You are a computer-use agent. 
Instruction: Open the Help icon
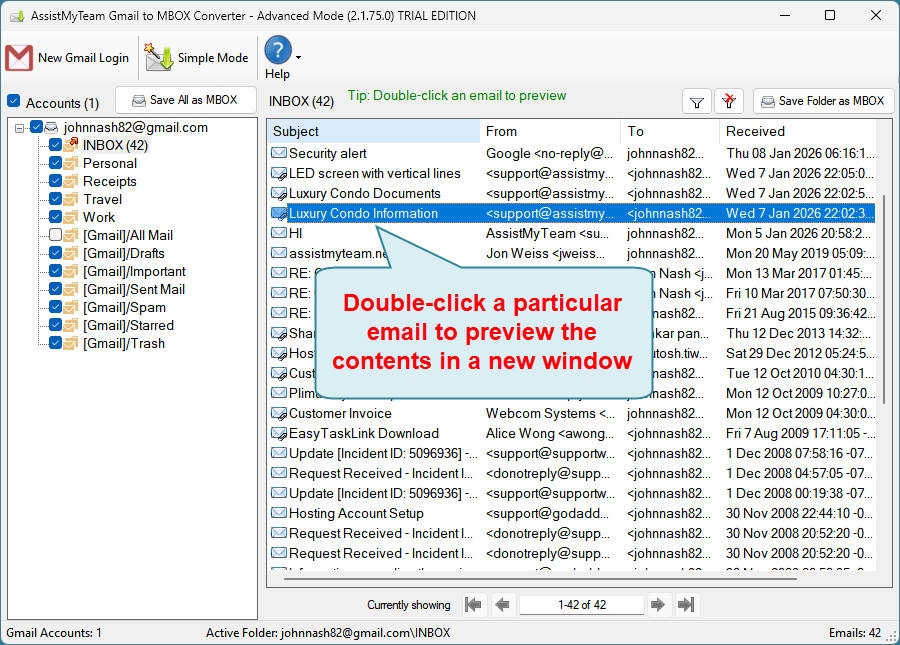pos(277,50)
